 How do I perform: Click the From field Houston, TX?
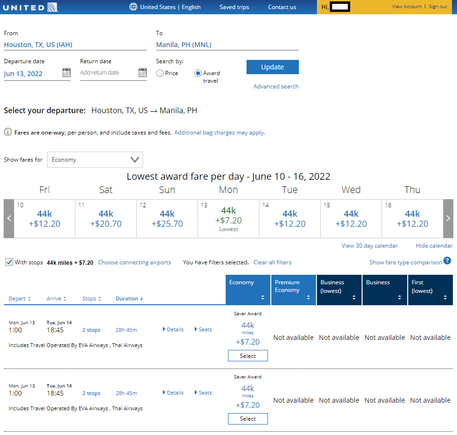75,45
